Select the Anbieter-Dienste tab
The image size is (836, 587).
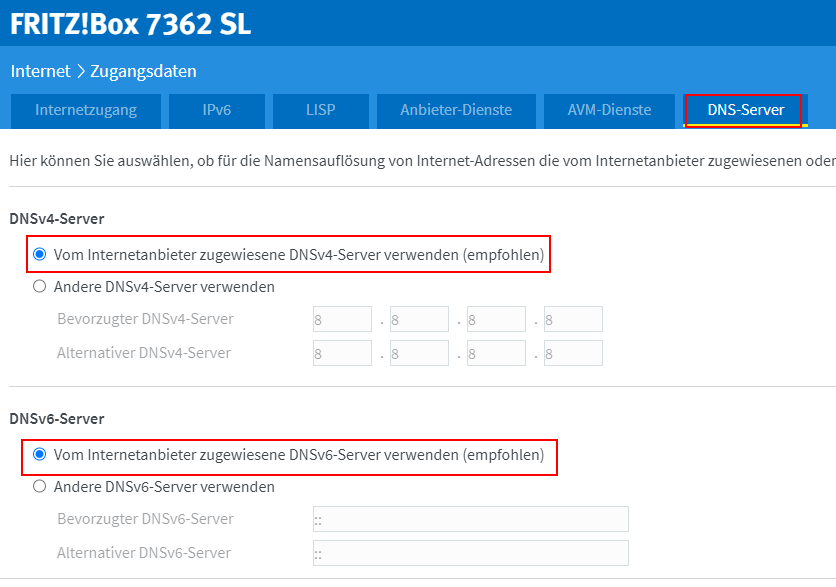[x=456, y=111]
